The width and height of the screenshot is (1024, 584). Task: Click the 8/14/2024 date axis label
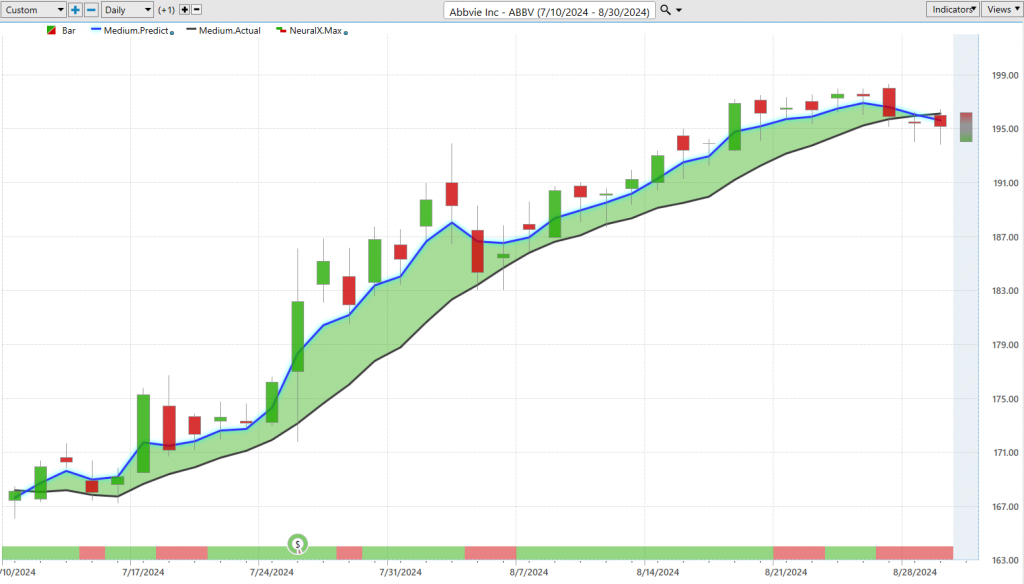[x=658, y=572]
